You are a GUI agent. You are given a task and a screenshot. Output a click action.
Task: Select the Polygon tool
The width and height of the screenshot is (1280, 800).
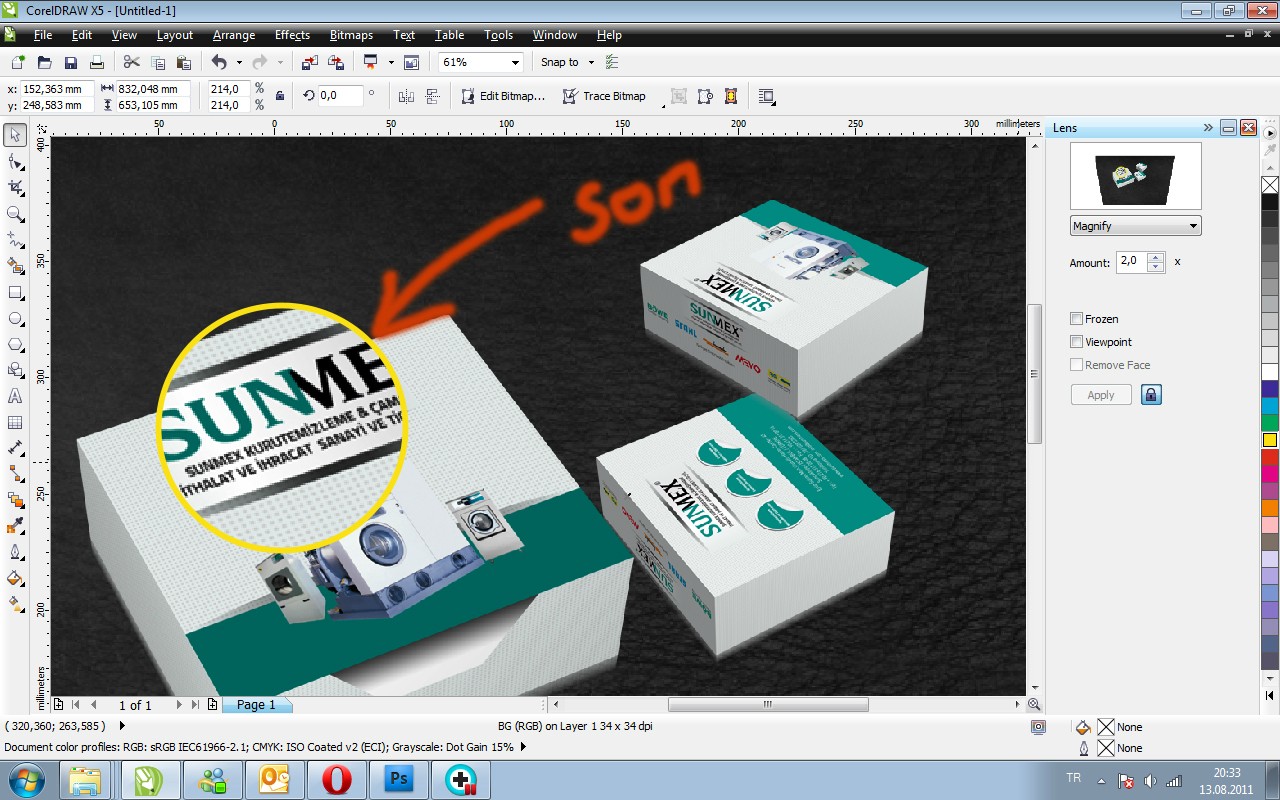(15, 345)
